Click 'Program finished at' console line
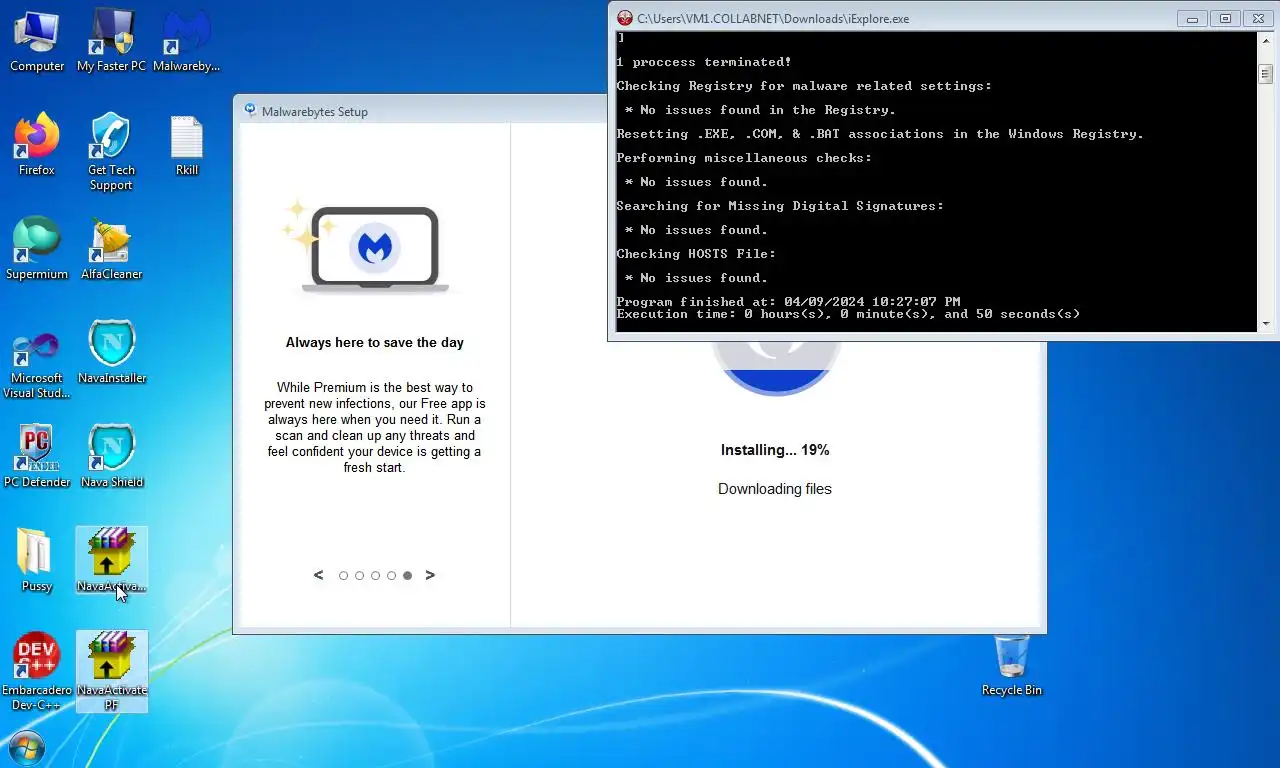 [788, 301]
